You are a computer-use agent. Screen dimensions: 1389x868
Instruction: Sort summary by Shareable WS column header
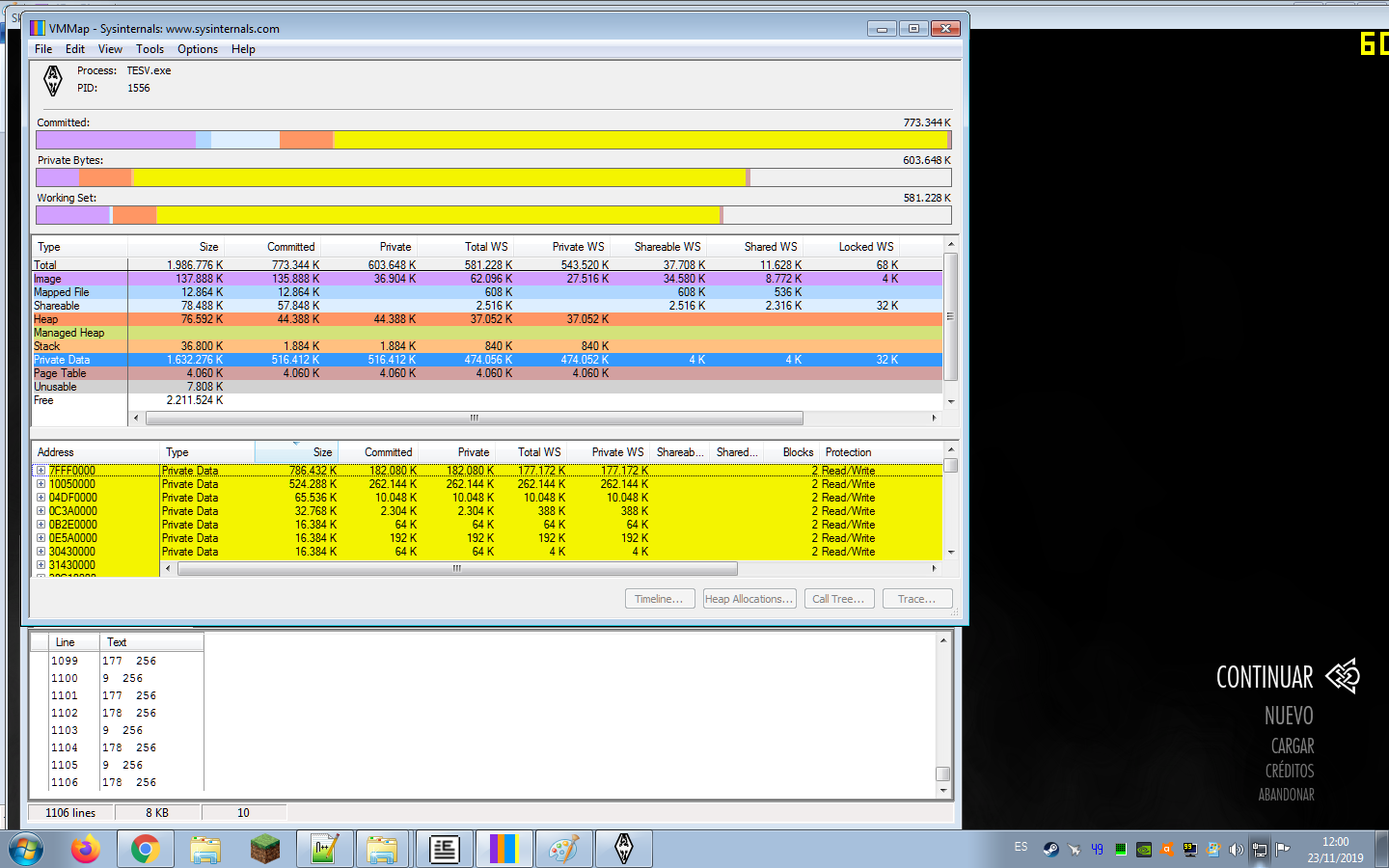tap(660, 247)
